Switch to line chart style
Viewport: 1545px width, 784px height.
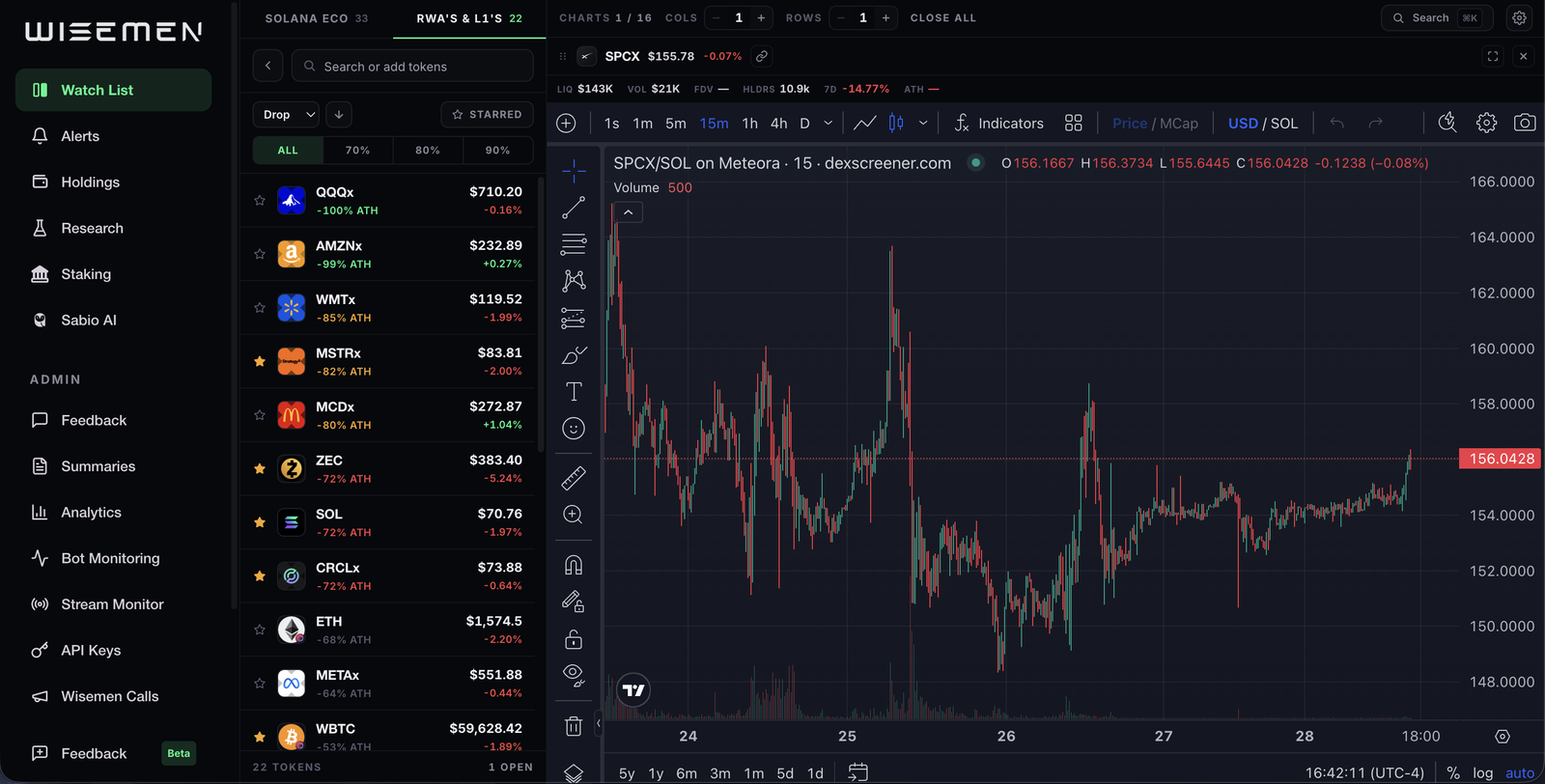point(865,124)
